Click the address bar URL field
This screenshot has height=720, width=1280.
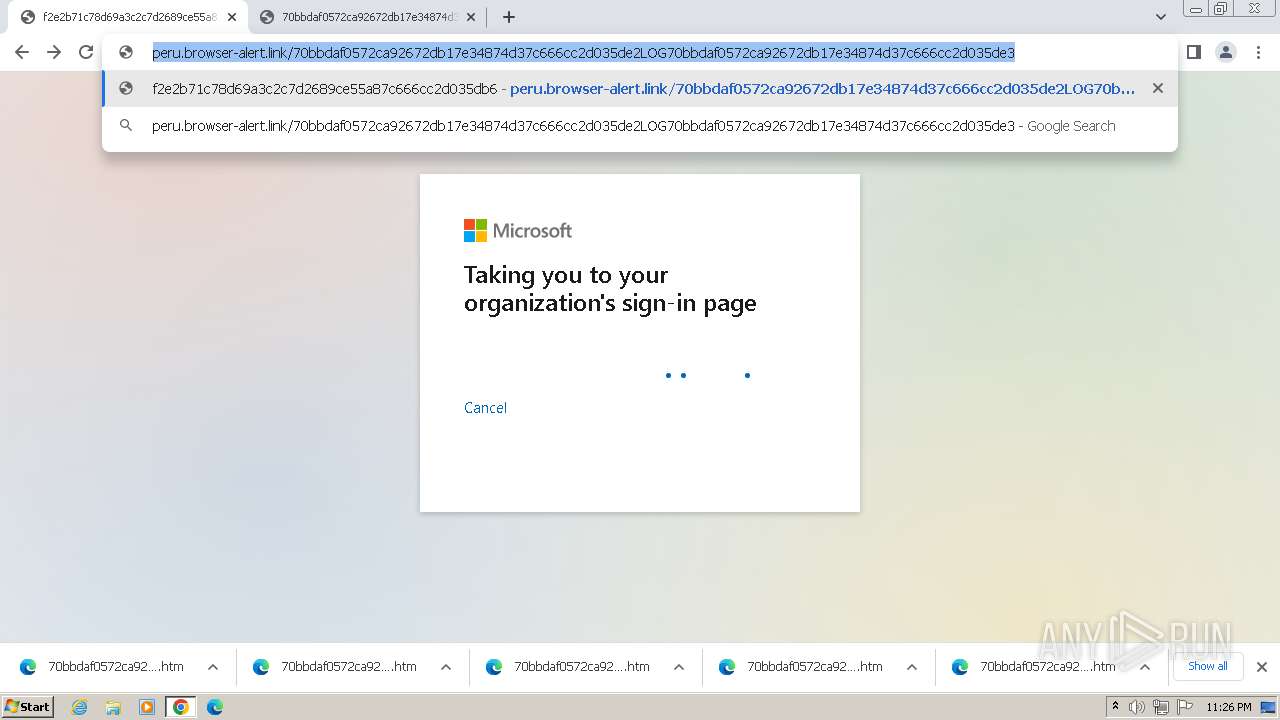coord(583,53)
